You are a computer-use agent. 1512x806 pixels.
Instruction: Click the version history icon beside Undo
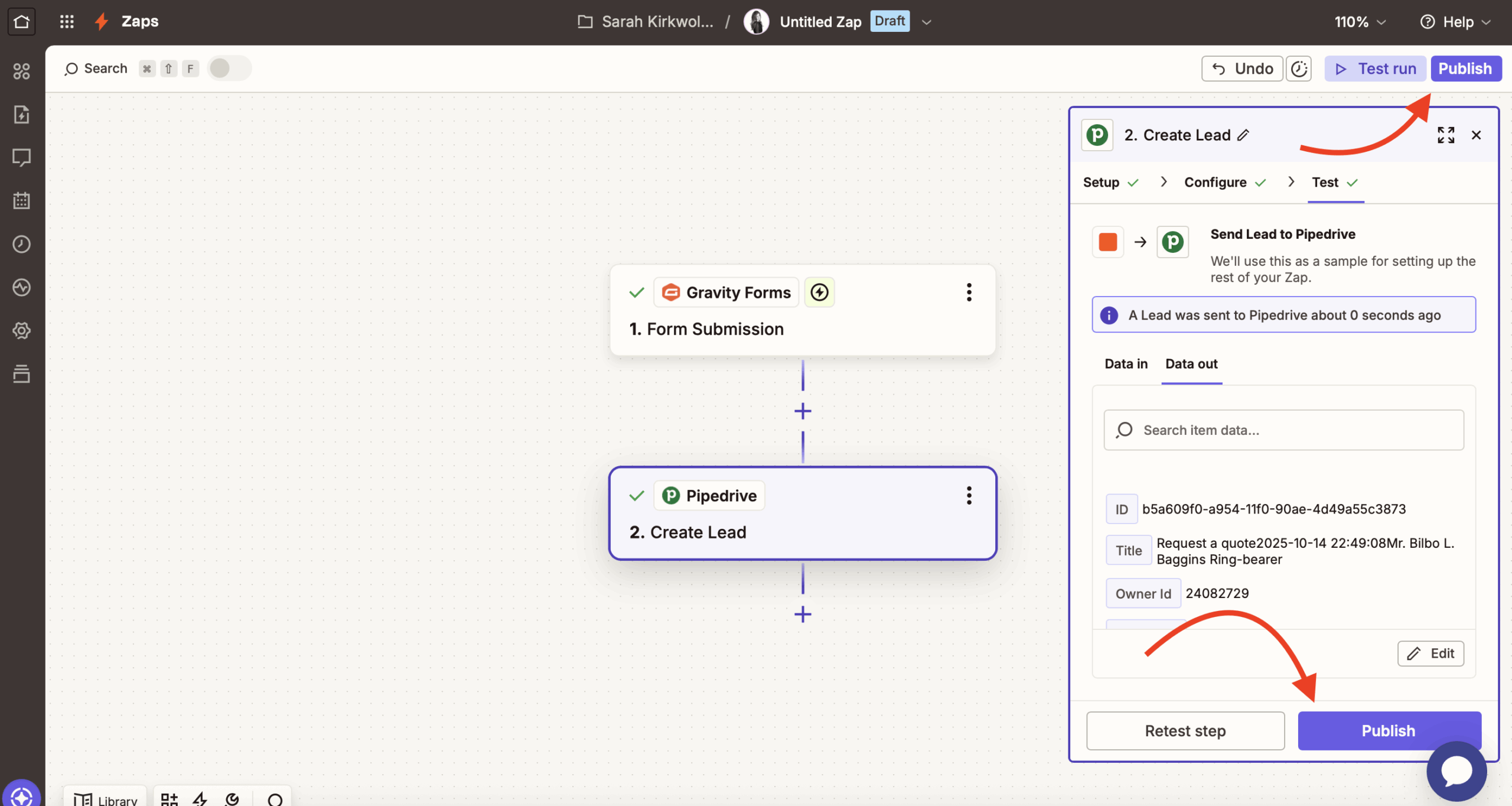(1299, 69)
